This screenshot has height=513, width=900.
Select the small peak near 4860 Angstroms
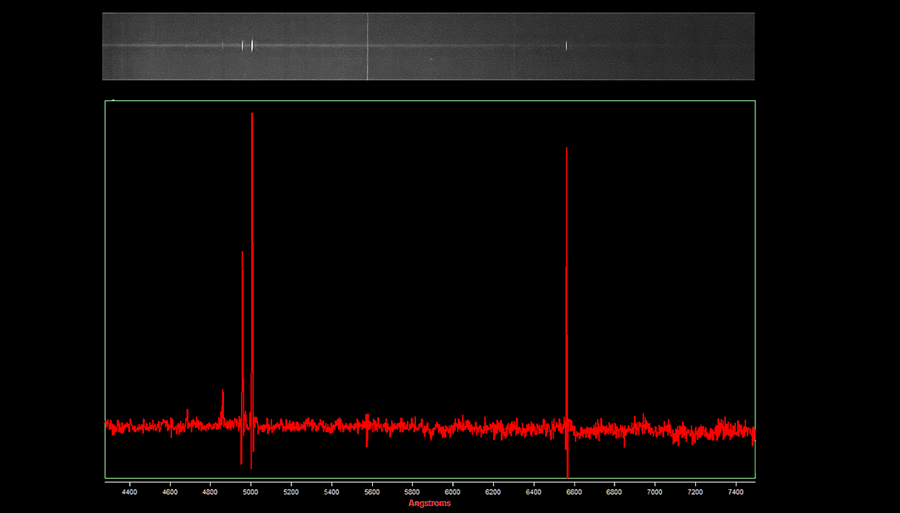pos(222,402)
